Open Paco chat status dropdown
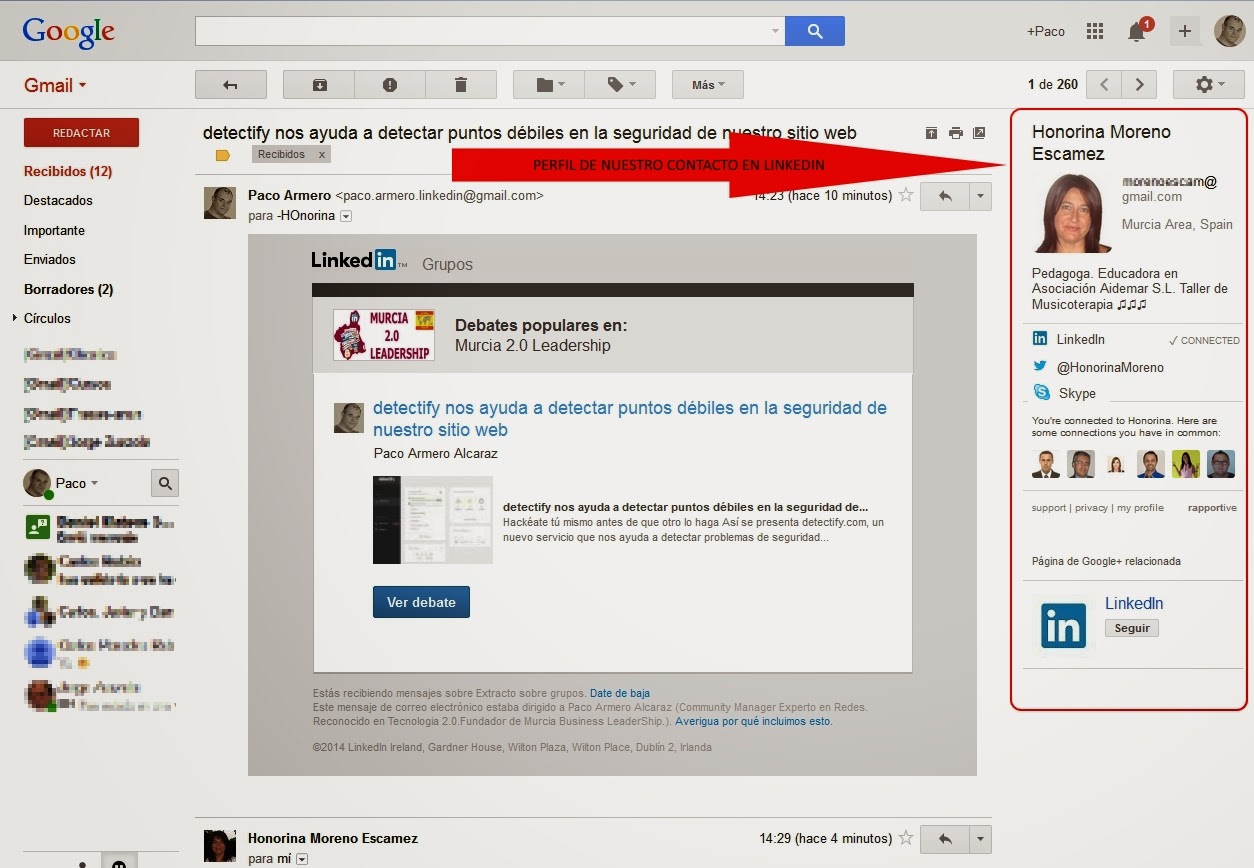The width and height of the screenshot is (1254, 868). click(94, 483)
